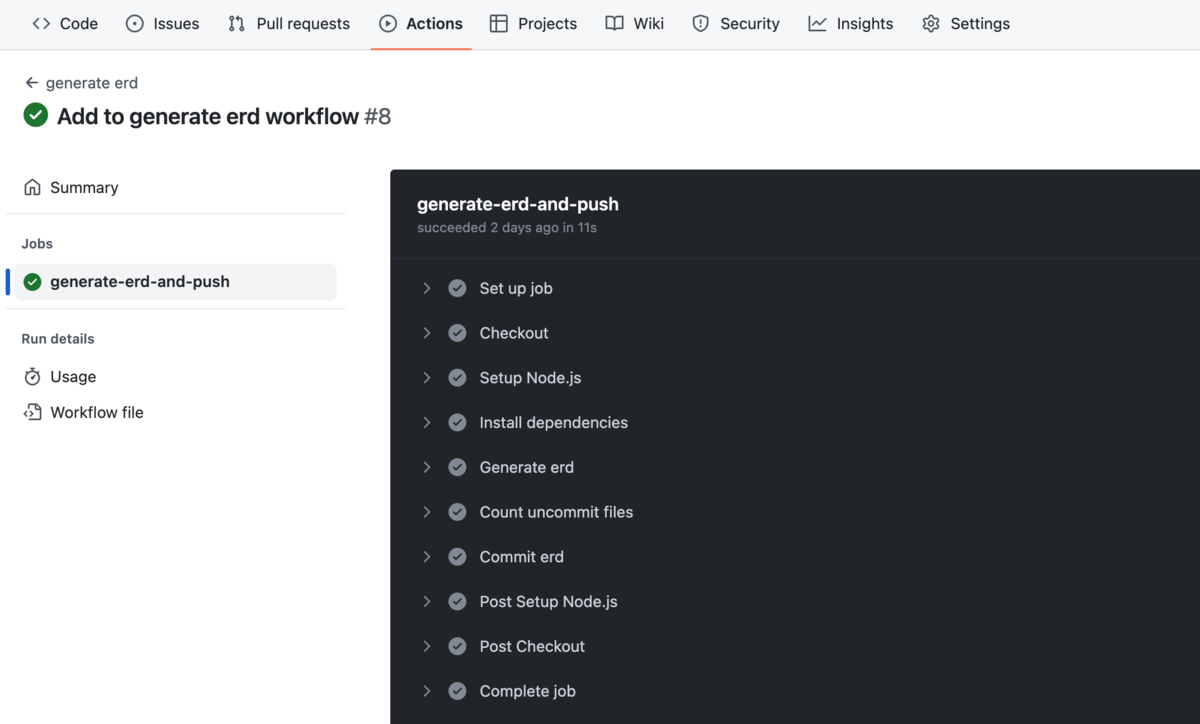
Task: Click the Generate erd step label
Action: (527, 467)
